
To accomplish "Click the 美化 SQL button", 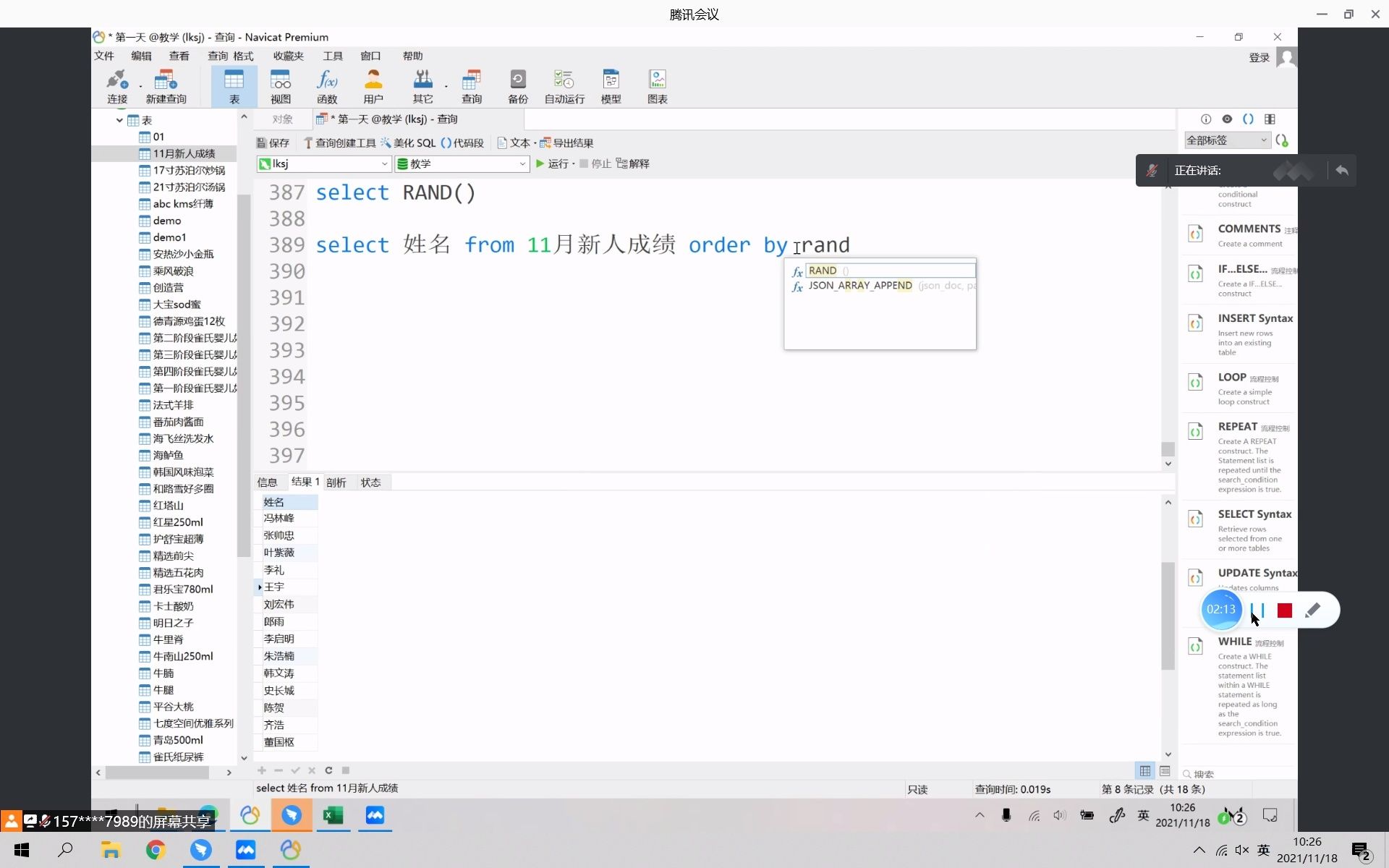I will click(409, 143).
